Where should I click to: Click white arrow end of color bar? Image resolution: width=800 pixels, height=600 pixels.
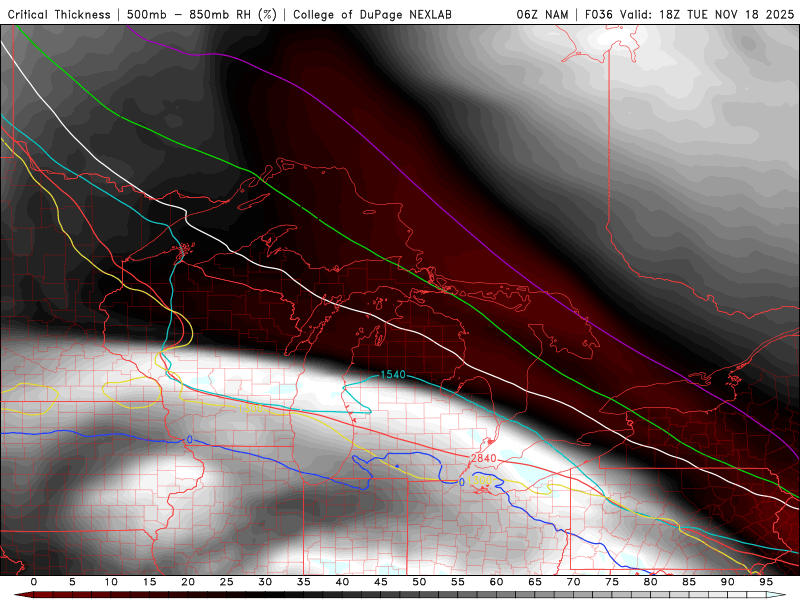click(778, 595)
